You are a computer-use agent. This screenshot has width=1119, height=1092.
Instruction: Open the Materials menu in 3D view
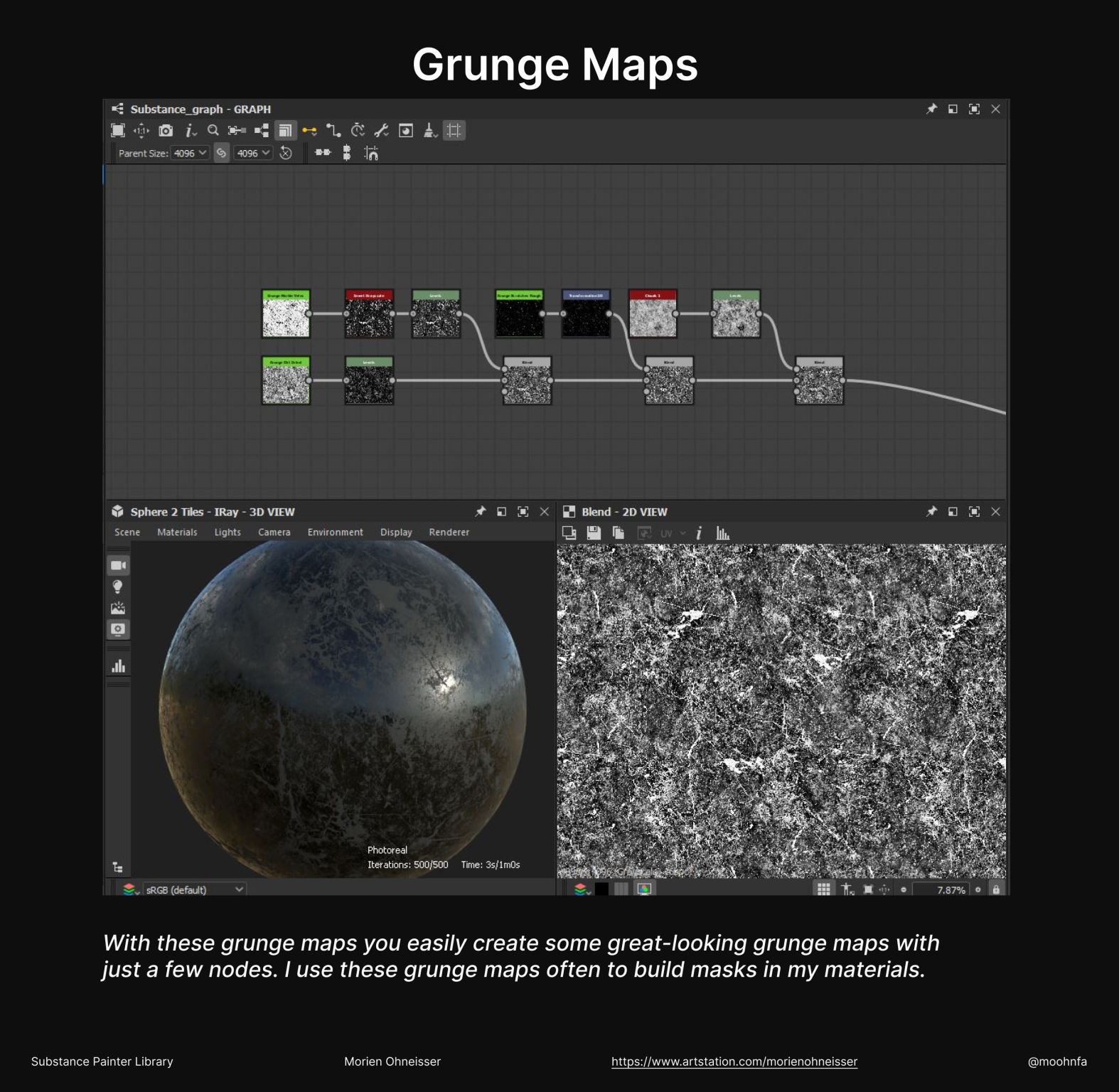pos(177,532)
